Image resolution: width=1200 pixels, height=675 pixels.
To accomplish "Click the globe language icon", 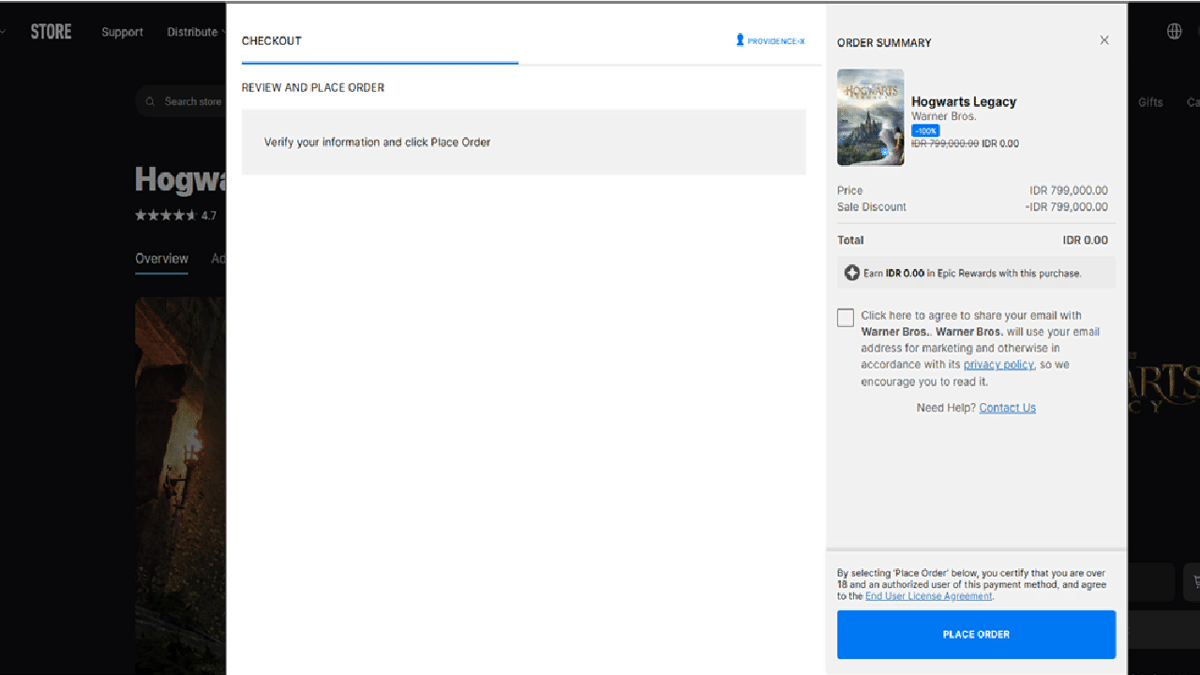I will (x=1174, y=32).
